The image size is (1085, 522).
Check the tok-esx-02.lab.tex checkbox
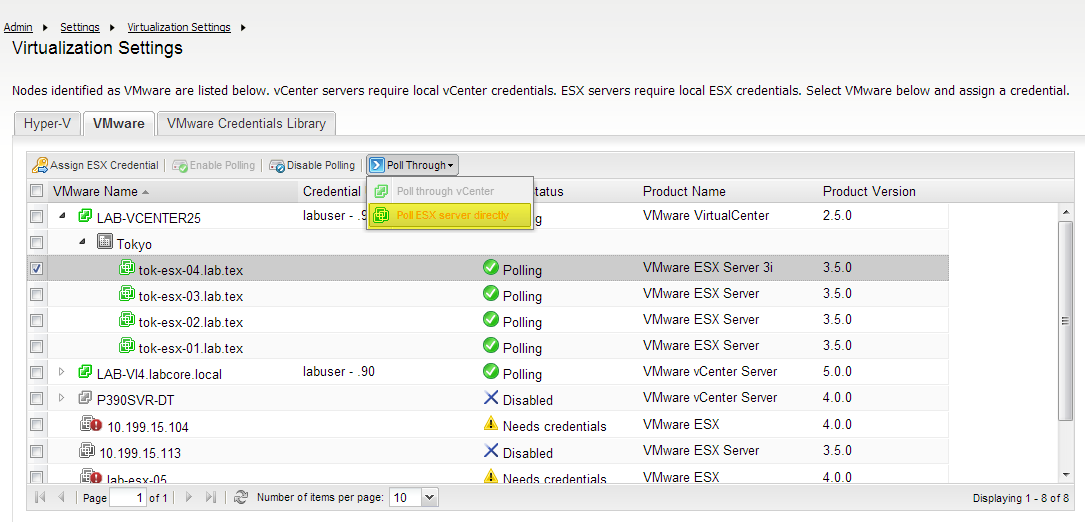click(37, 321)
